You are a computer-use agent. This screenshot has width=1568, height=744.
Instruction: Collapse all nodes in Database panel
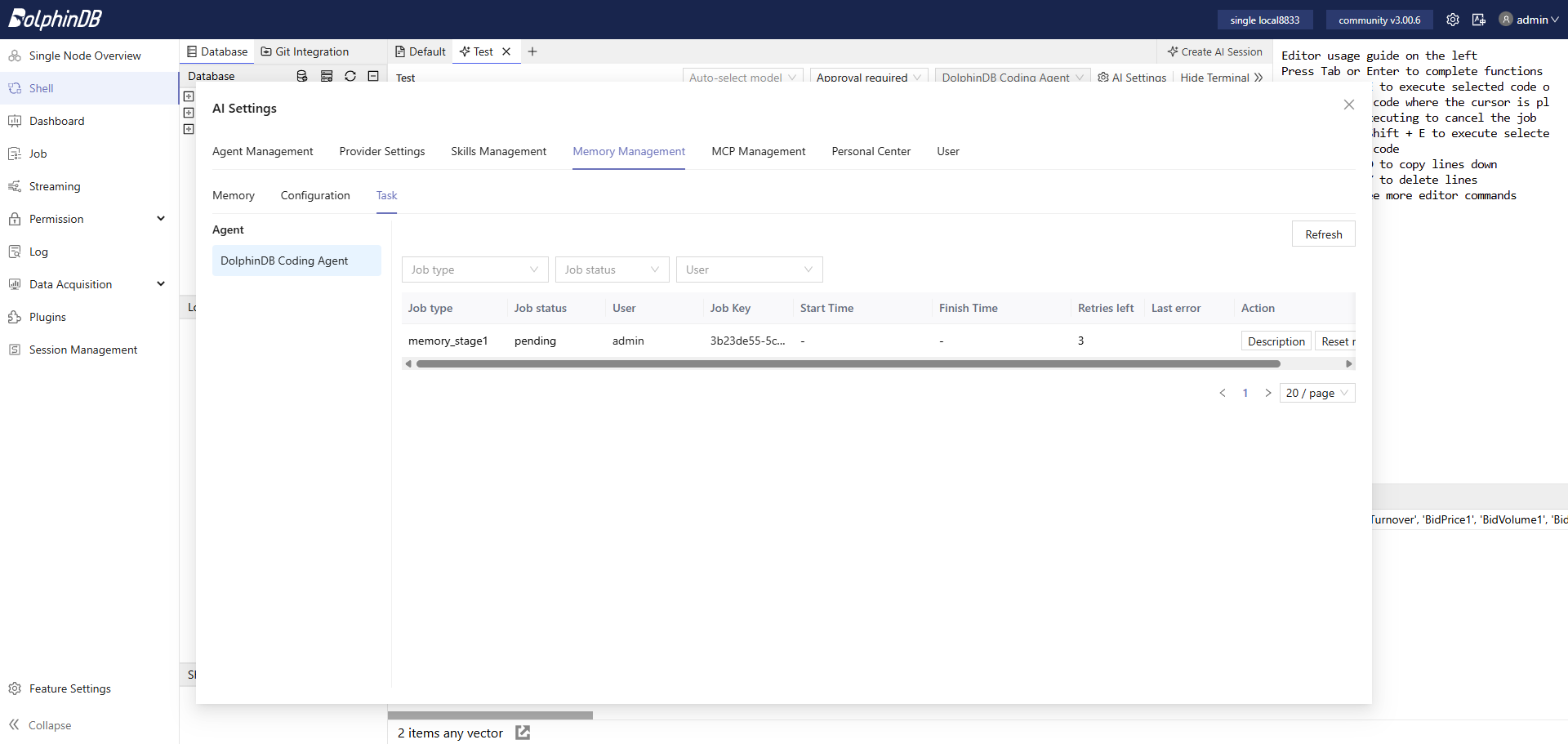373,76
